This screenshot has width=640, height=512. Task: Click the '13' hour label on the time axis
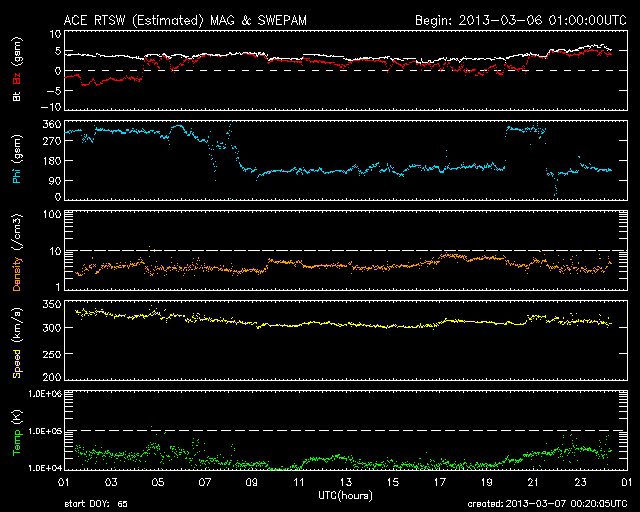point(346,482)
